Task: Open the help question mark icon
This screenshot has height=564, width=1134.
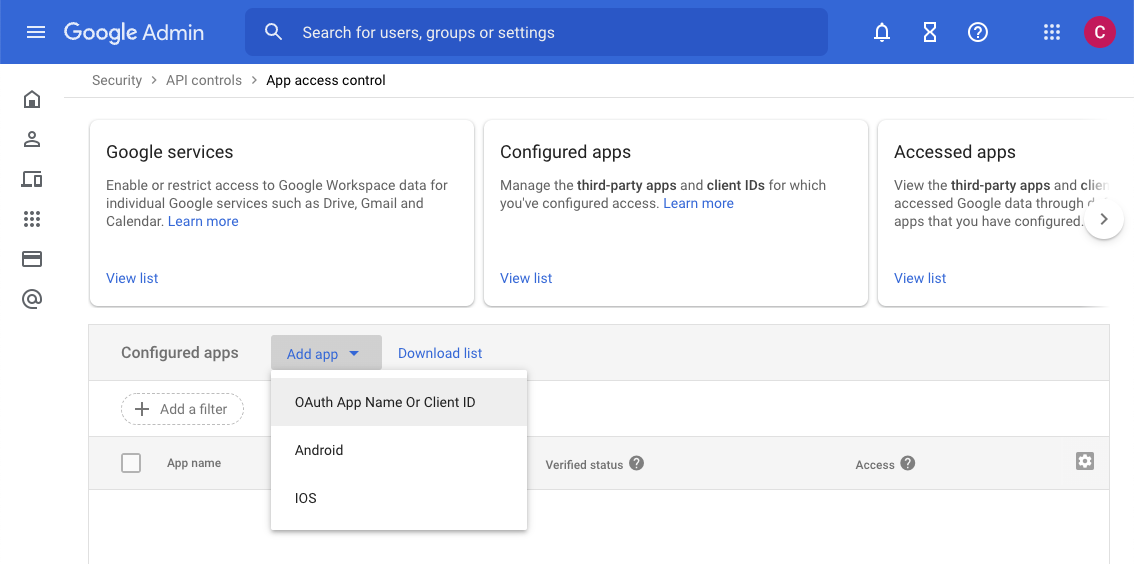Action: [x=978, y=33]
